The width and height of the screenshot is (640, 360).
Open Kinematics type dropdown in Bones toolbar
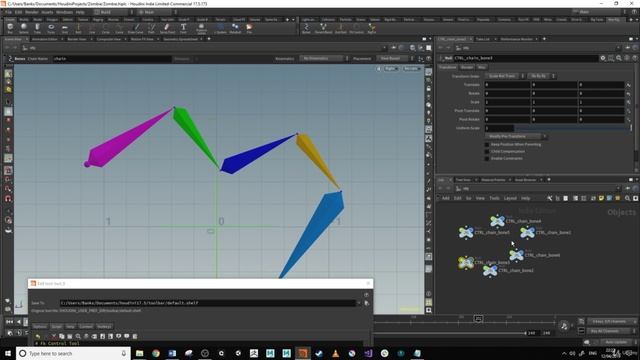324,58
